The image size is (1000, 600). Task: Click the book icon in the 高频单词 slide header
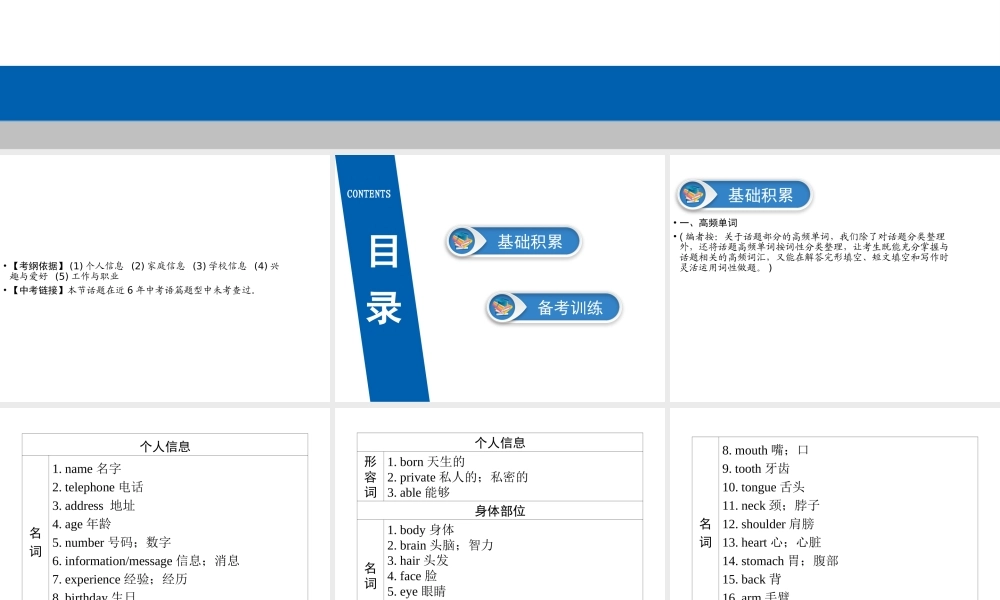[693, 194]
